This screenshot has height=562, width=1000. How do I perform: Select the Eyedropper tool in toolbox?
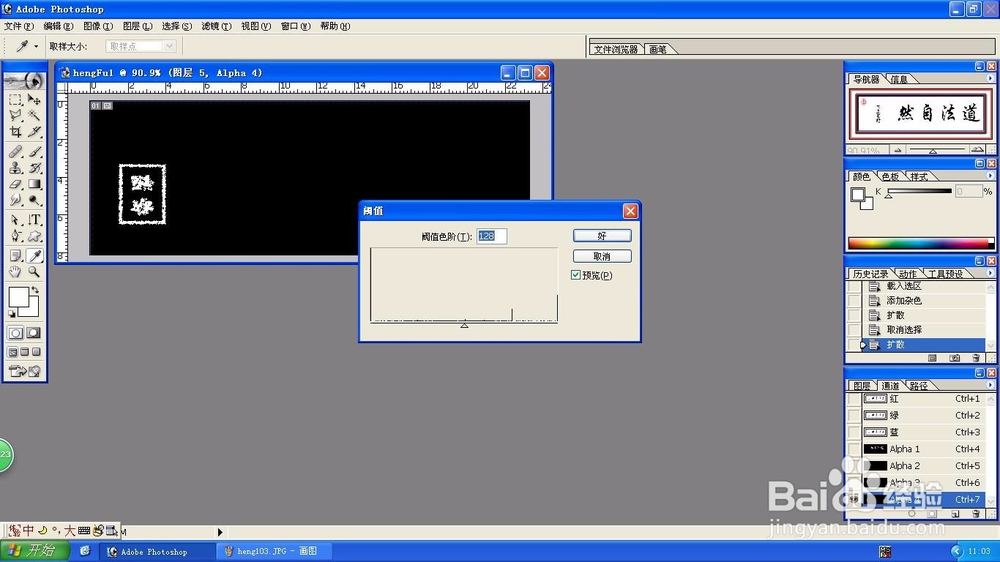[x=34, y=256]
